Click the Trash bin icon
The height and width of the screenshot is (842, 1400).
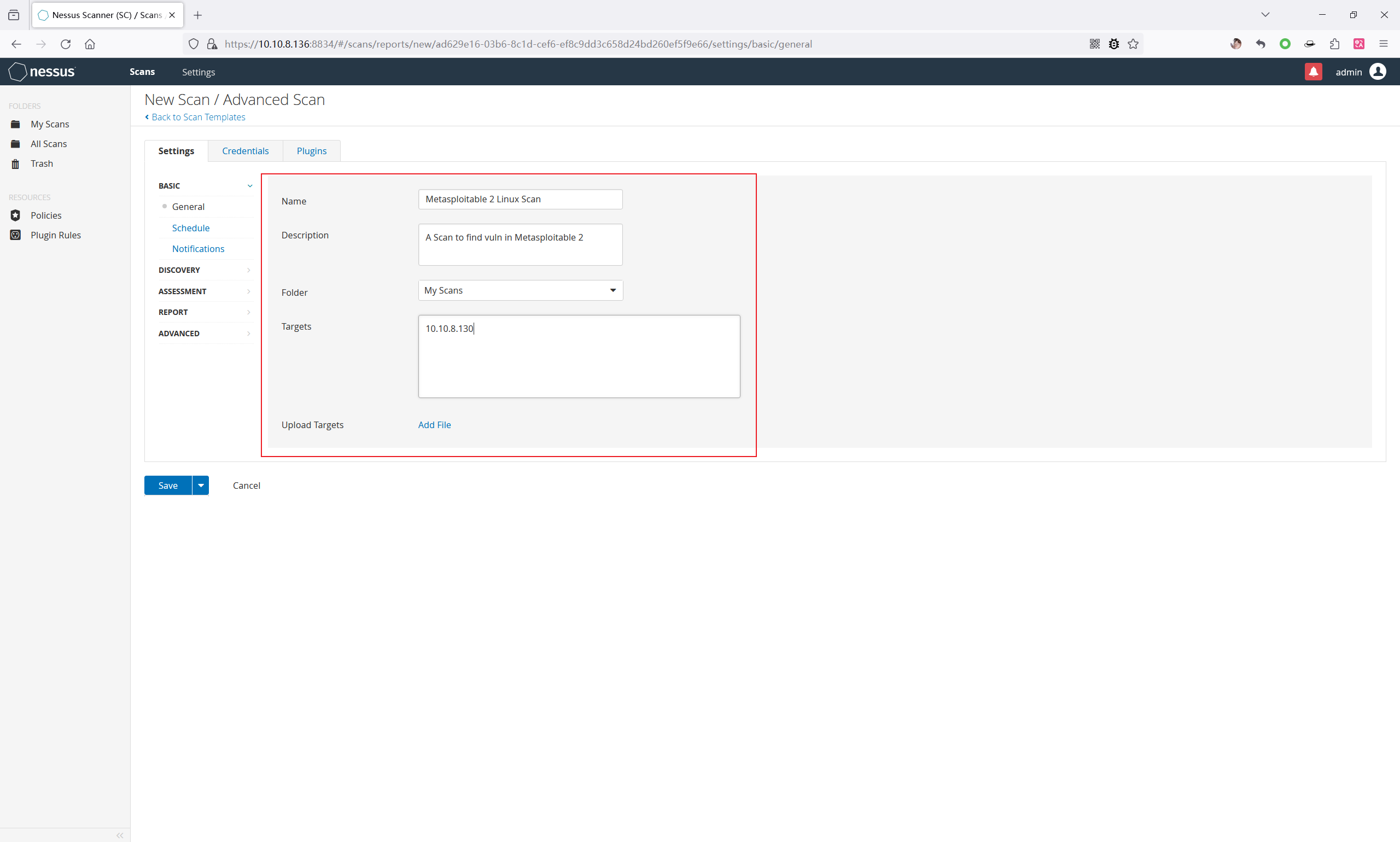click(15, 164)
